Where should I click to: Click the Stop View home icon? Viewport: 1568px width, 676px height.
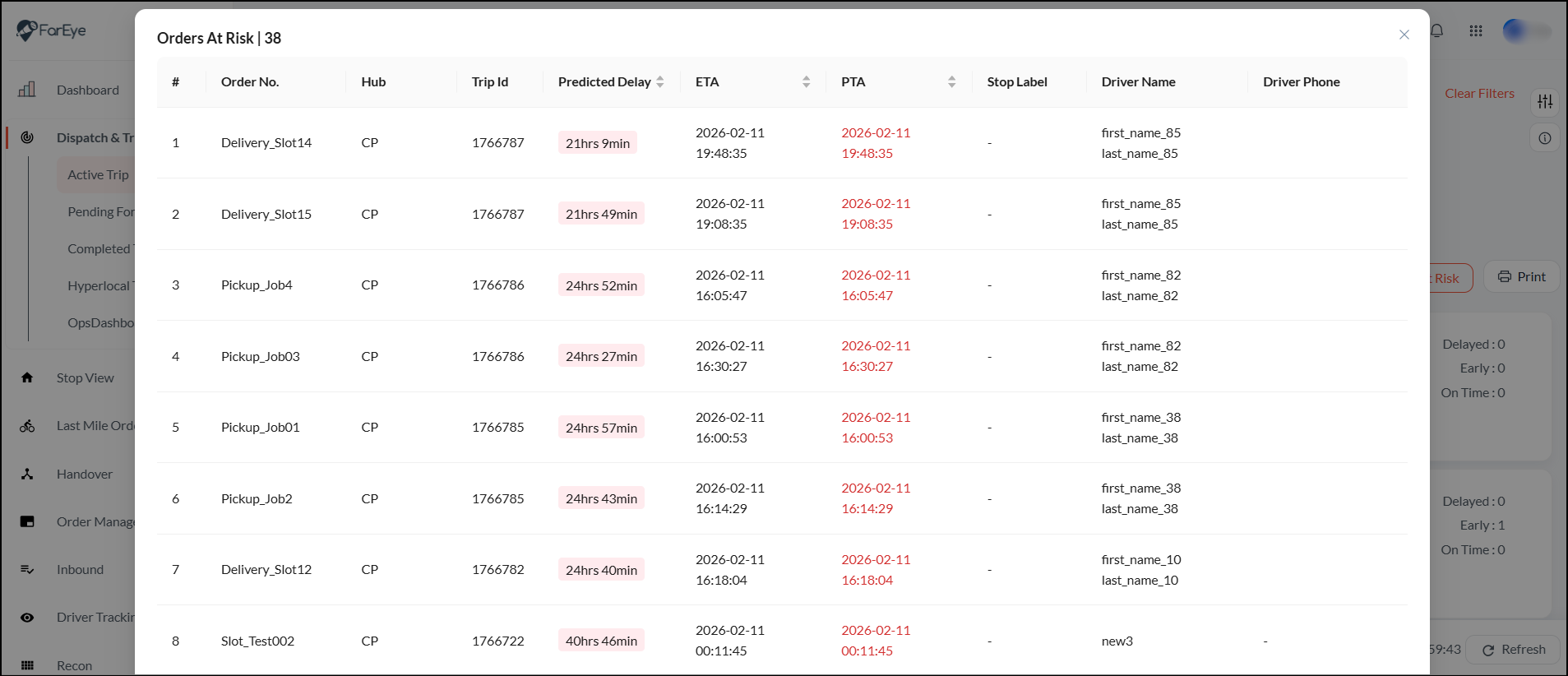(x=27, y=377)
